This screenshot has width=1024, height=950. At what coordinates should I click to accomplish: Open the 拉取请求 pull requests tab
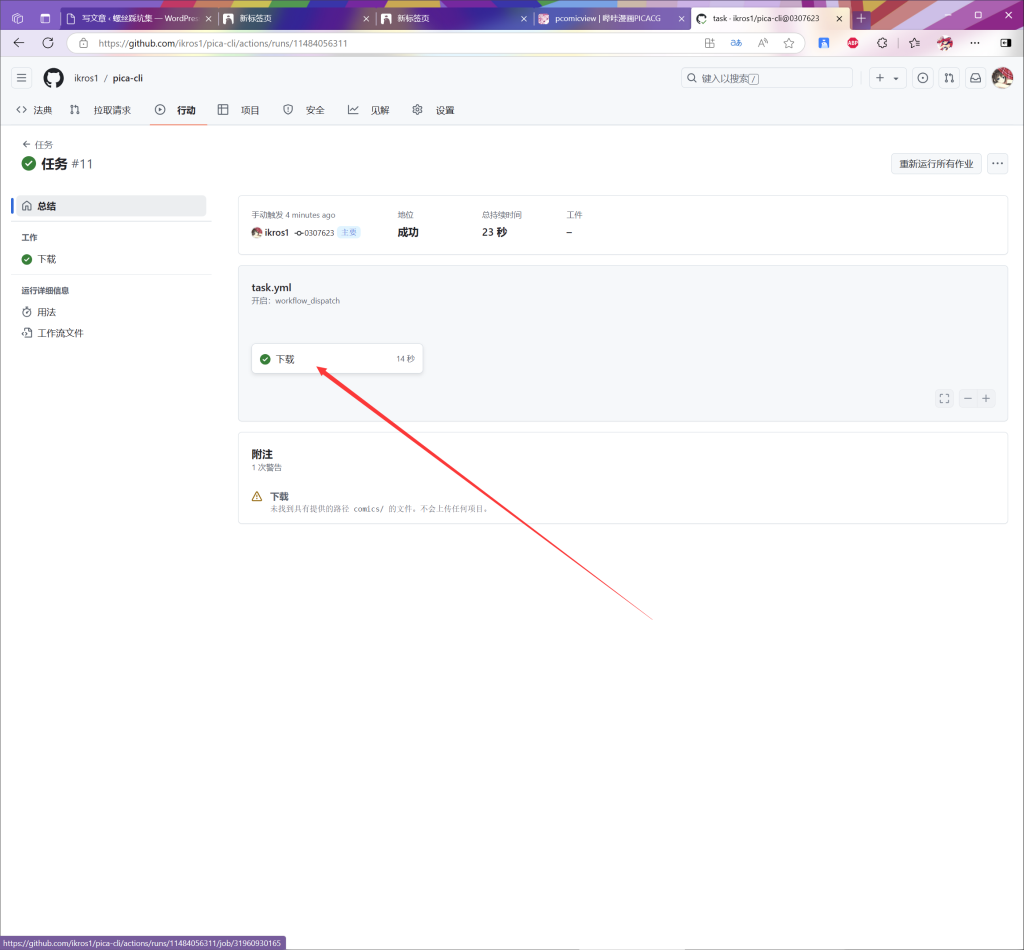click(x=101, y=110)
